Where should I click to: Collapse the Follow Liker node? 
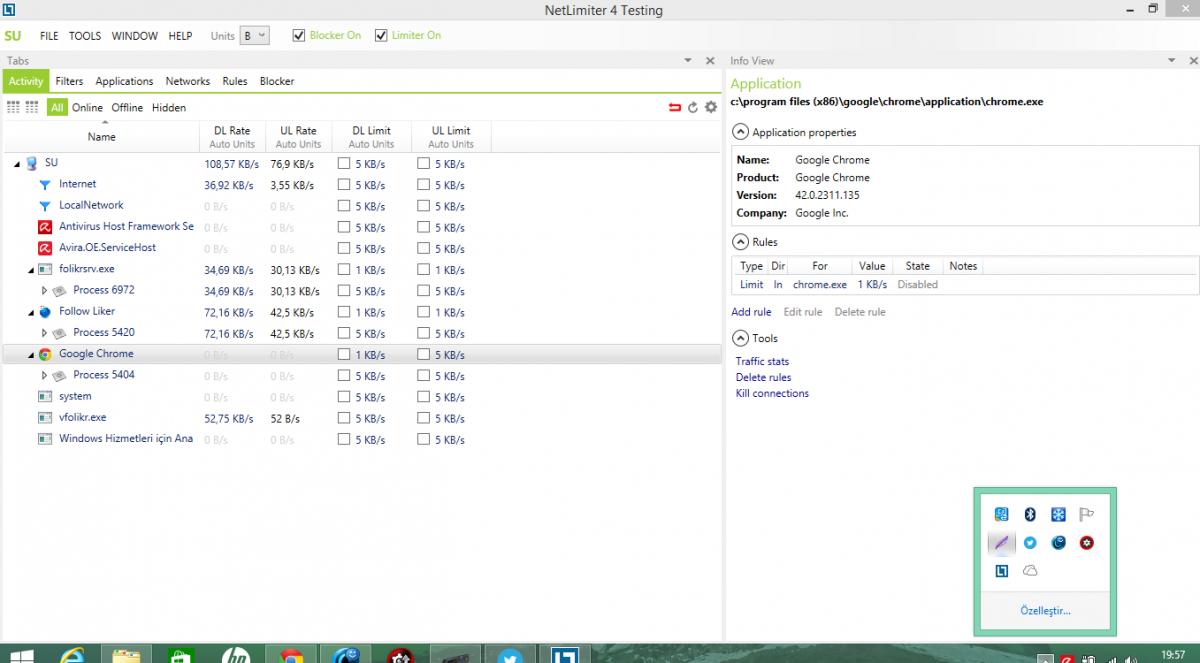tap(31, 312)
